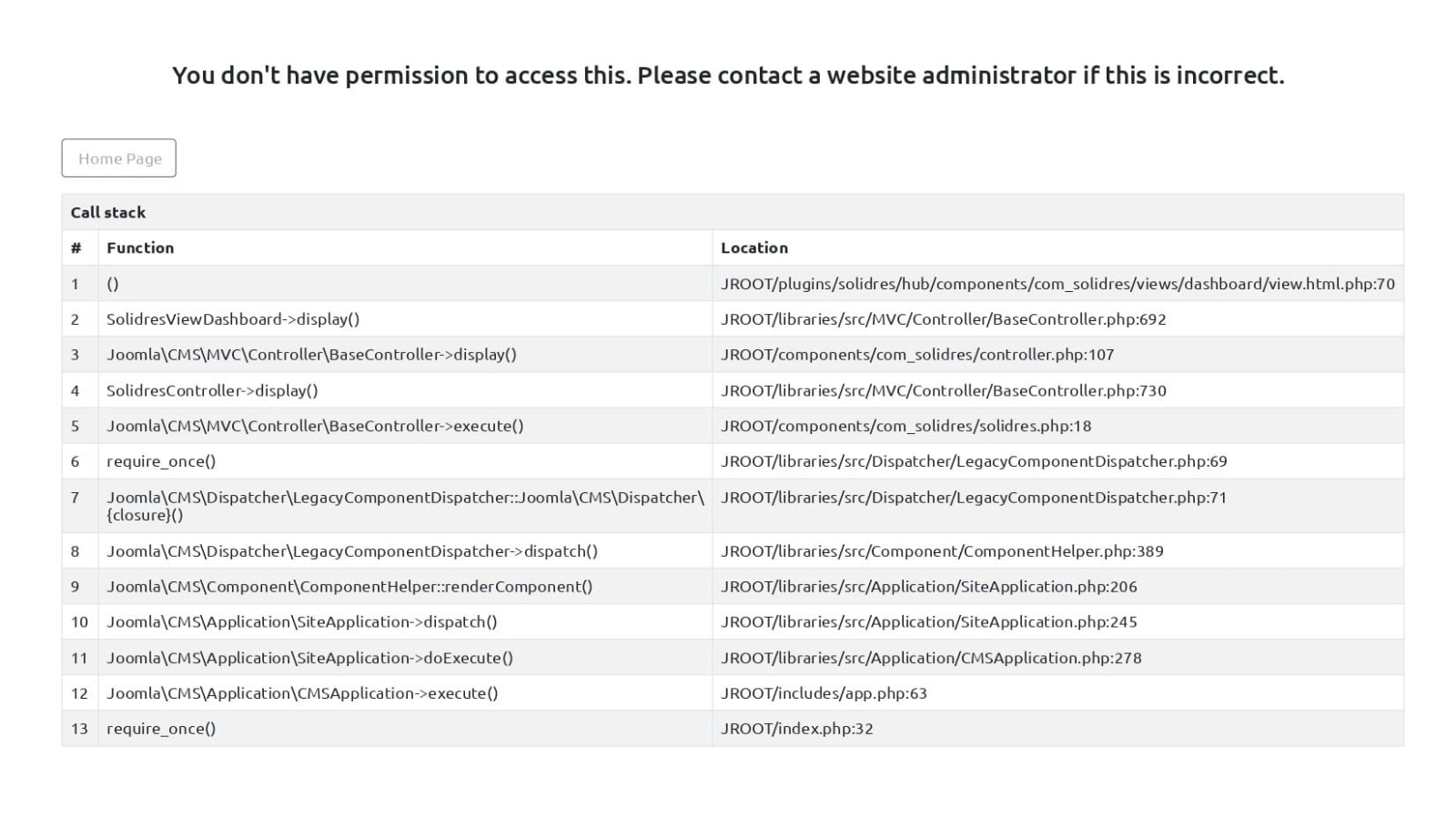Click the JROOT/includes/app.php:63 location

point(824,693)
